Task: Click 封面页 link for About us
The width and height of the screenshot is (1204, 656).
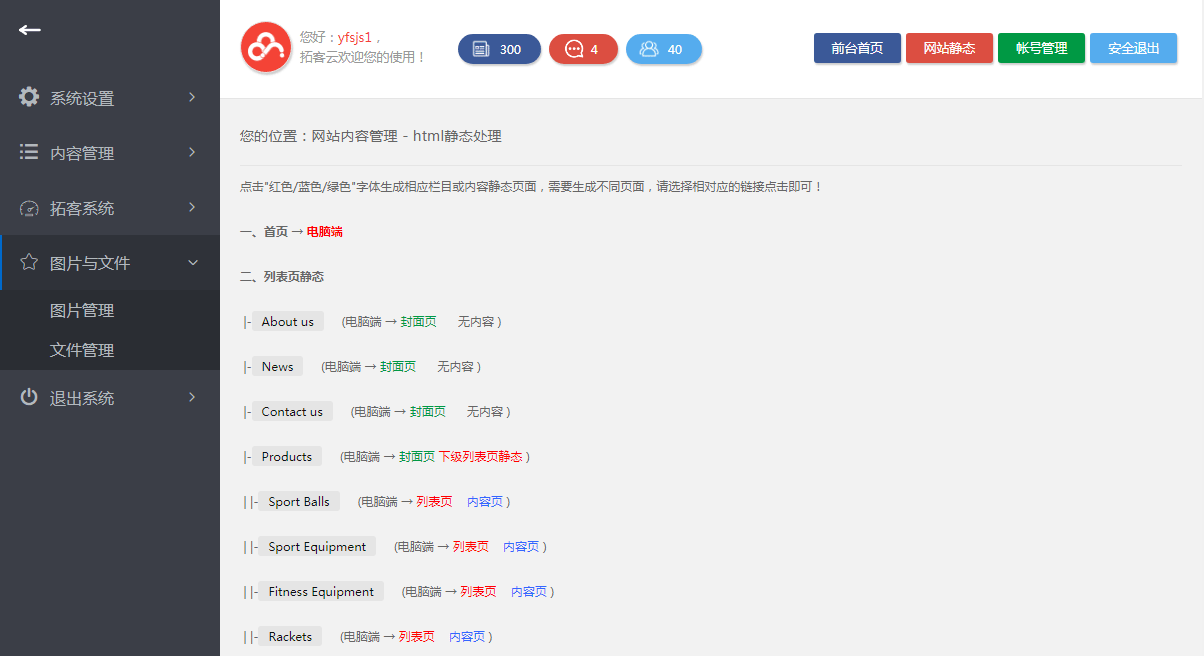Action: tap(417, 321)
